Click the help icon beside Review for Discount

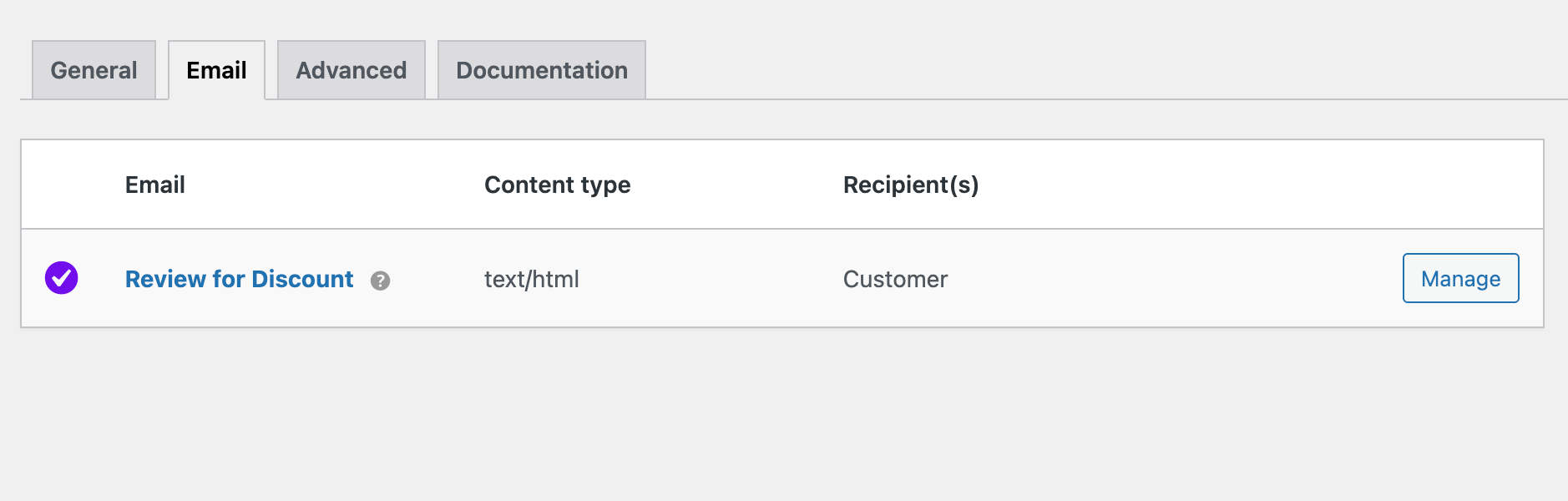381,281
